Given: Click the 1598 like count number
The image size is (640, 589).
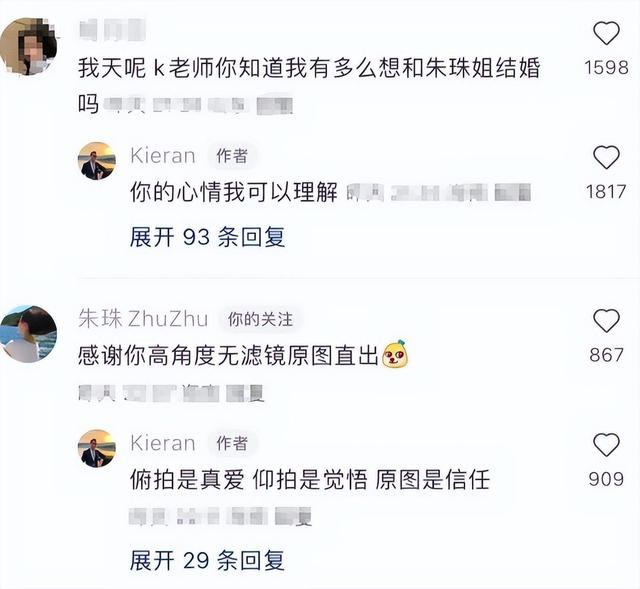Looking at the screenshot, I should pos(606,68).
